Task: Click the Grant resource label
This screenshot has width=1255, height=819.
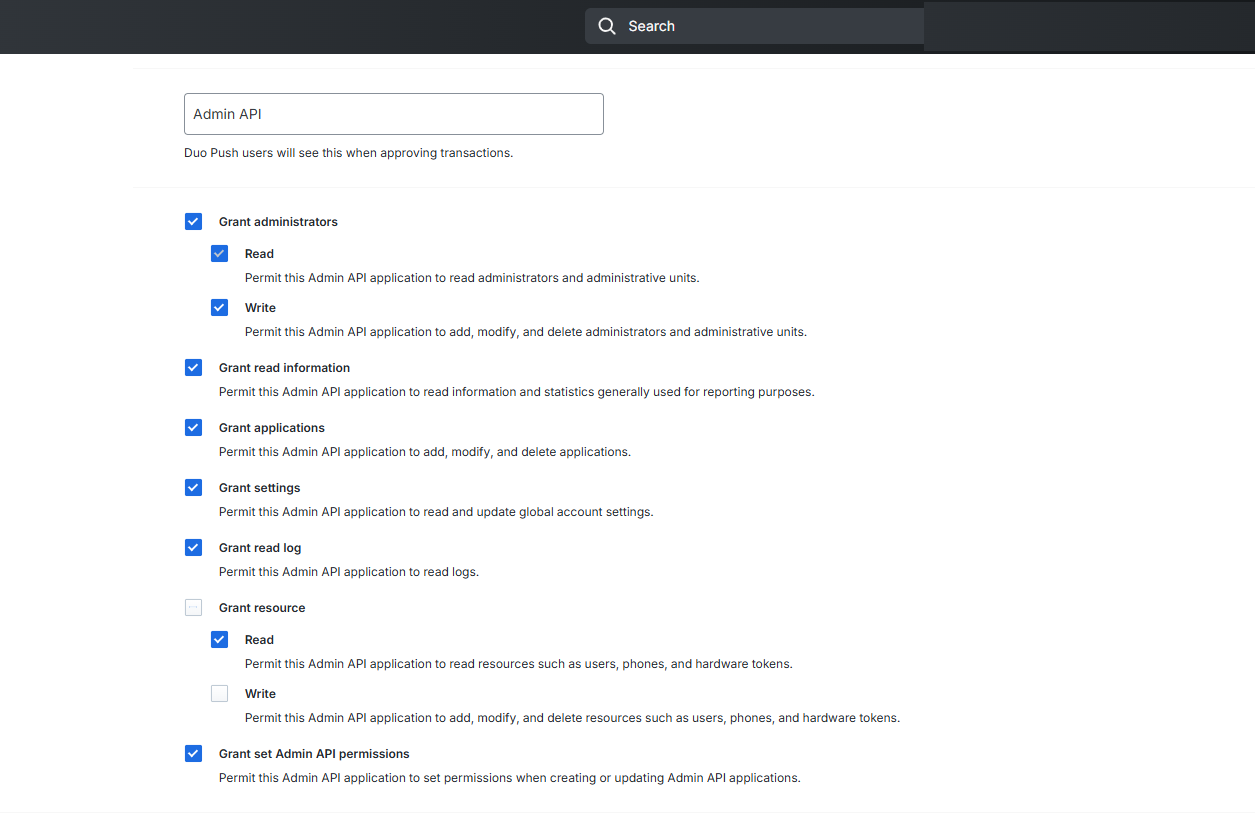Action: 262,608
